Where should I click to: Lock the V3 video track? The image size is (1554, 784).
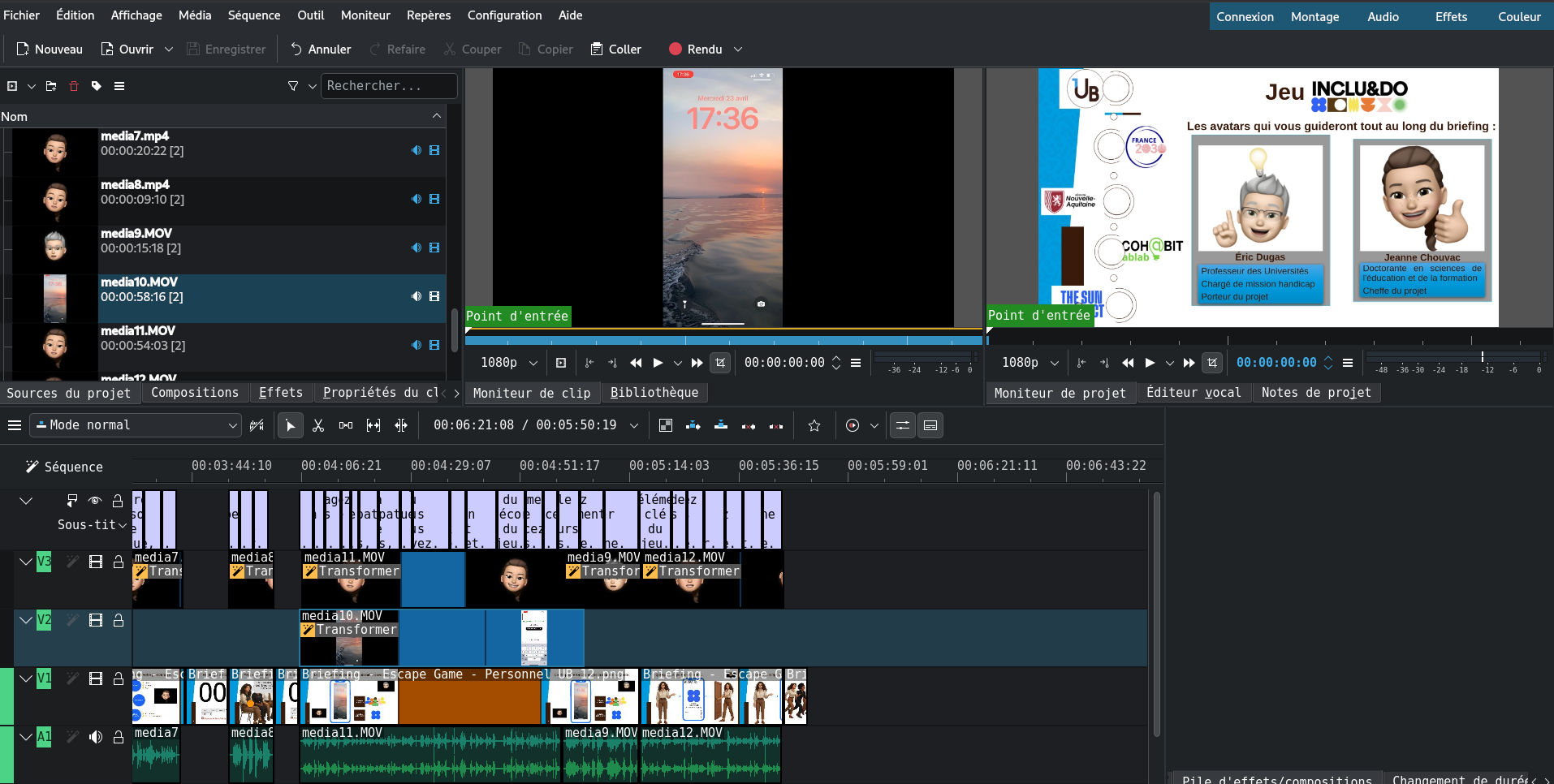(x=119, y=562)
